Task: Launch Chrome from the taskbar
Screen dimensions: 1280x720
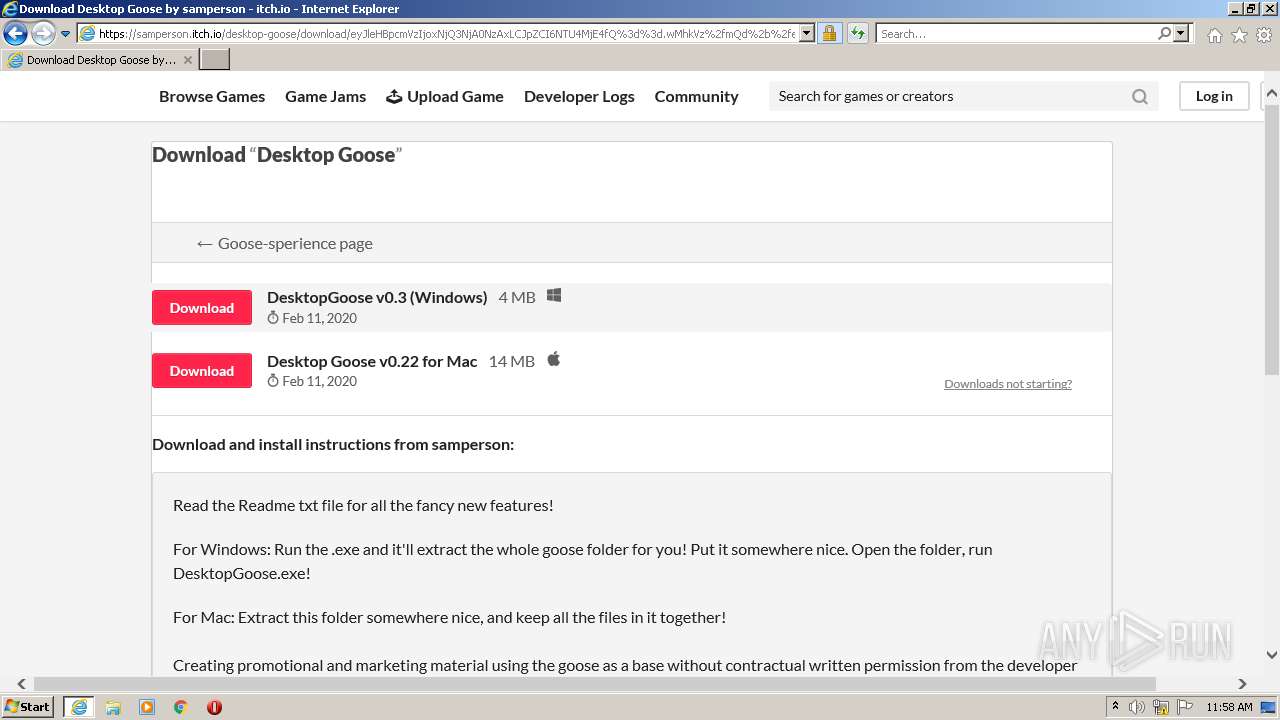Action: [x=181, y=707]
